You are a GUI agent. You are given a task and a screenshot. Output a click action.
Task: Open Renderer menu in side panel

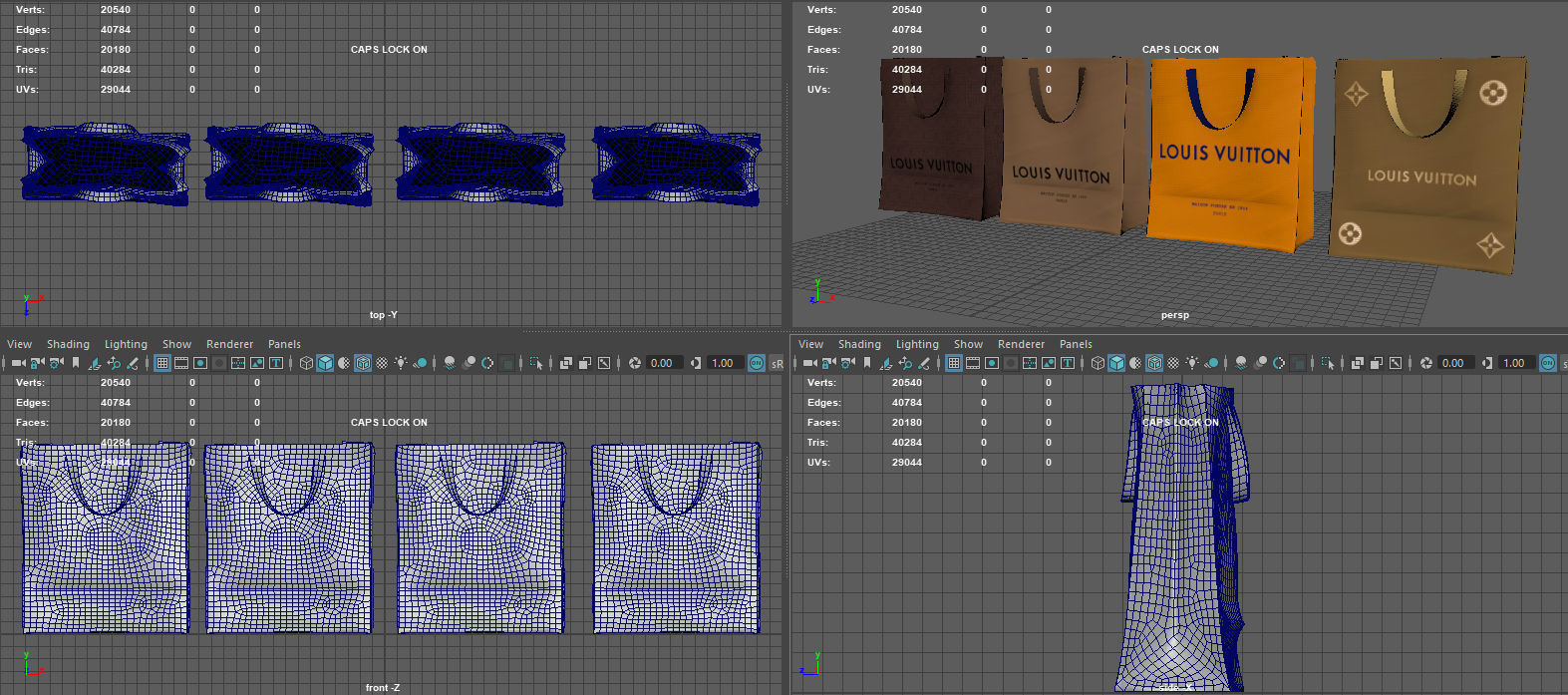[x=1021, y=344]
